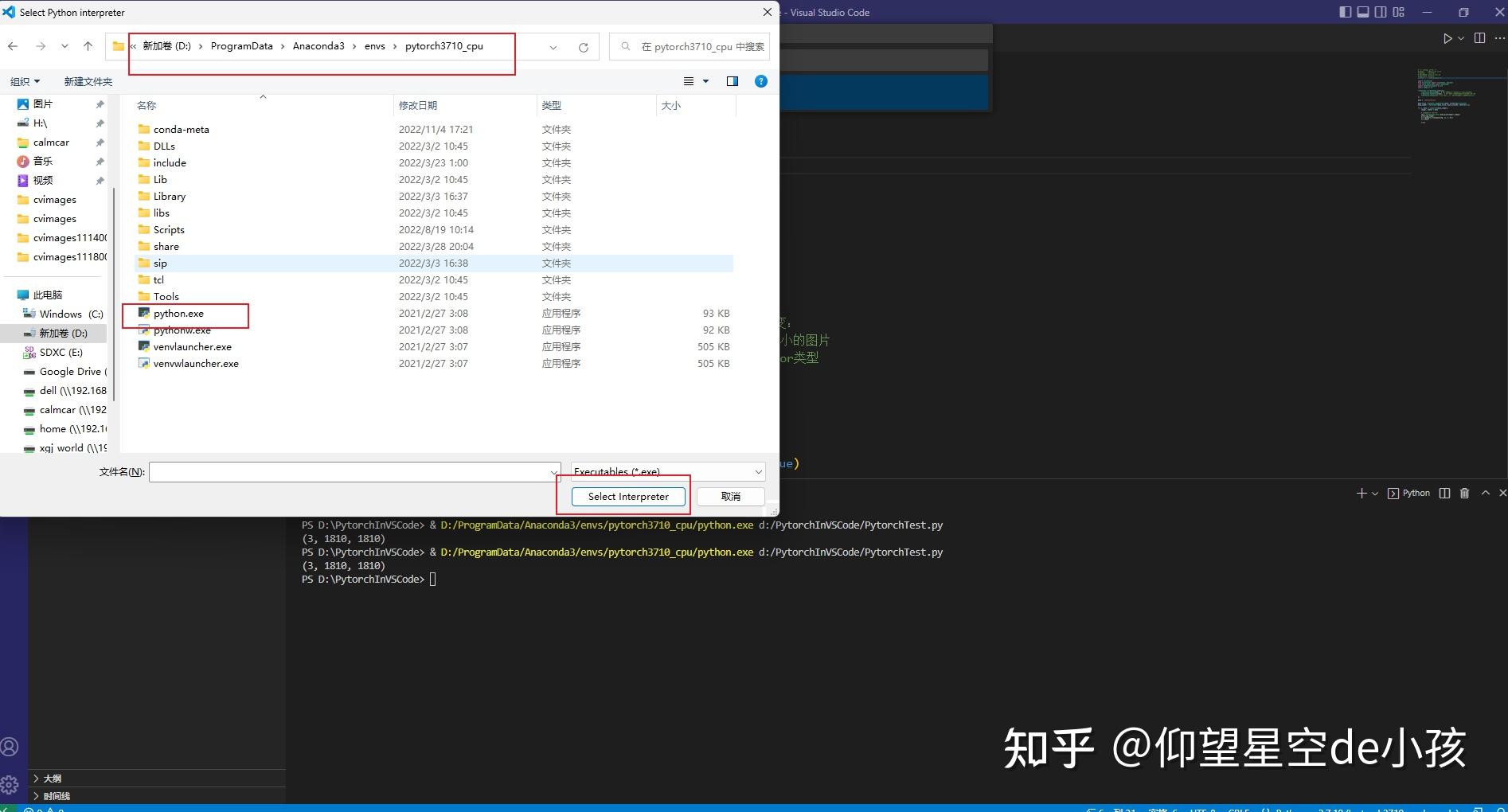Select python.exe in the file list
This screenshot has height=812, width=1508.
[x=178, y=313]
